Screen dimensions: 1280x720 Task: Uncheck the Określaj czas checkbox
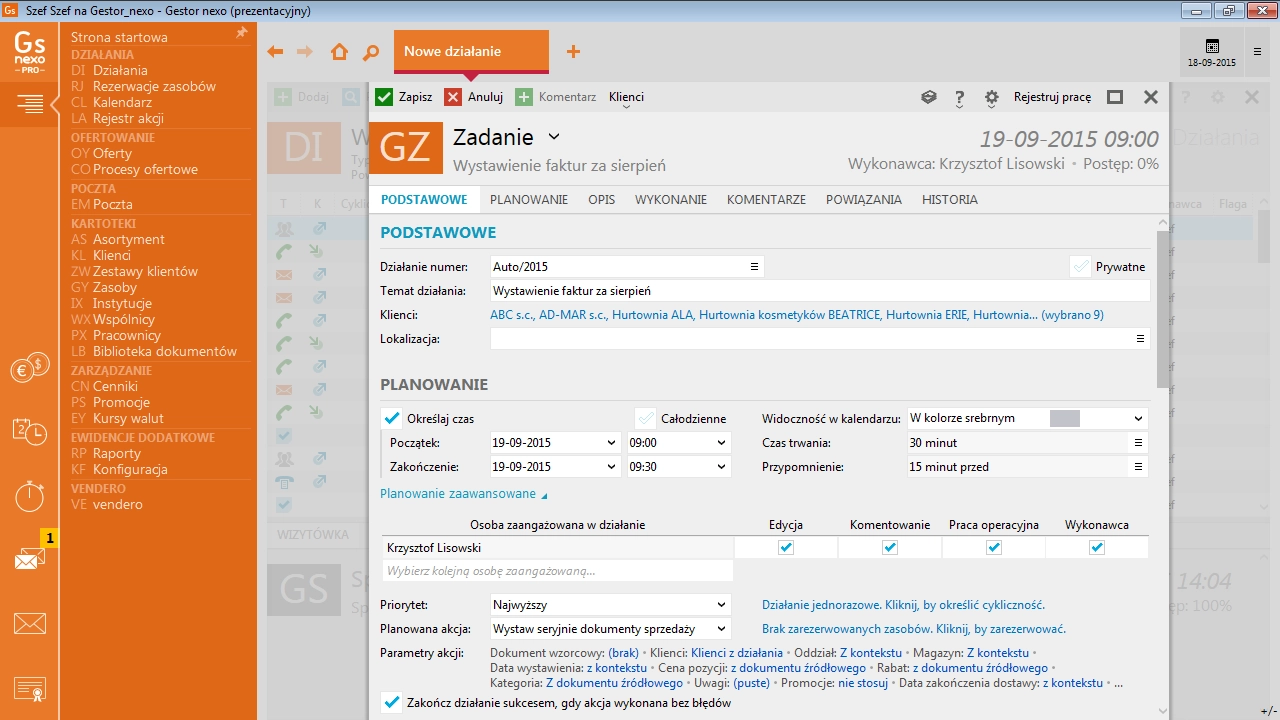(x=391, y=418)
